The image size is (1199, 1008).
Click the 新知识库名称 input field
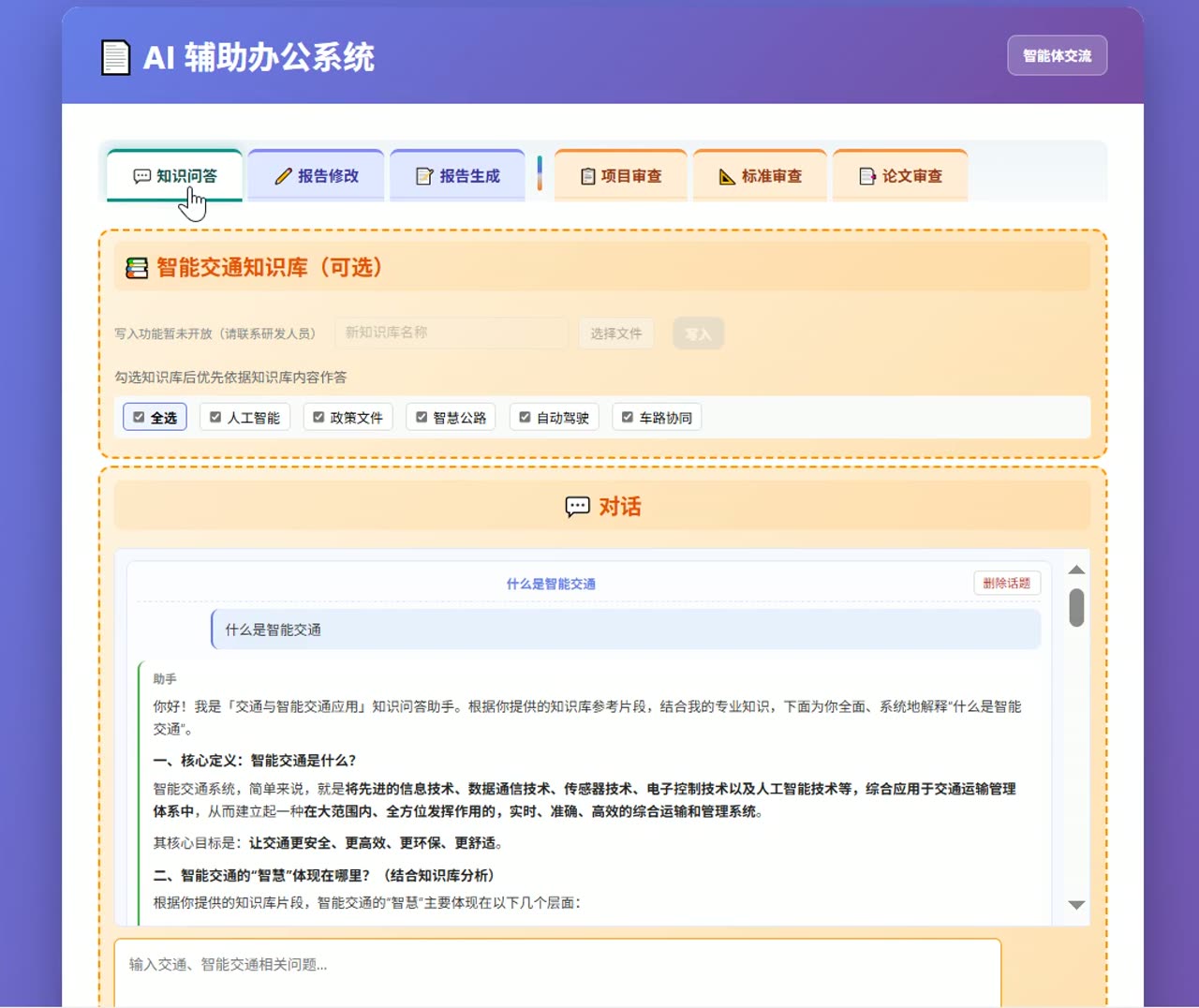[451, 333]
